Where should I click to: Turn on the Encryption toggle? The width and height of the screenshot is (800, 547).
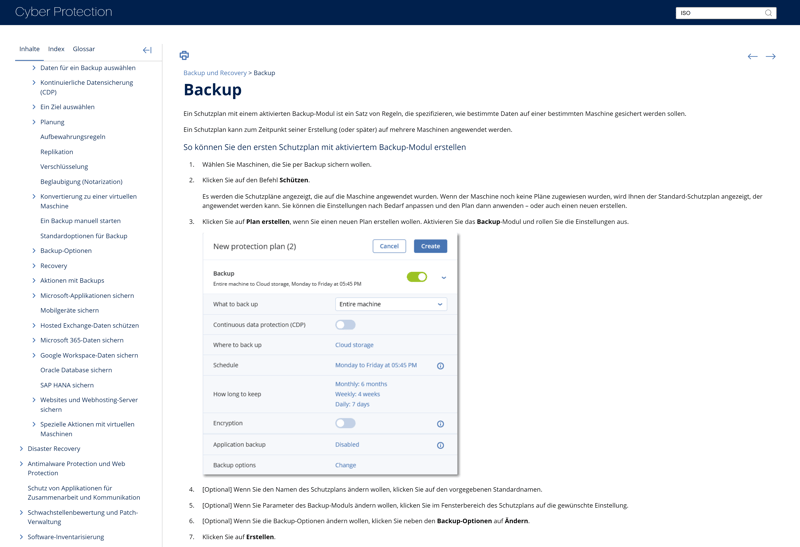click(x=345, y=424)
